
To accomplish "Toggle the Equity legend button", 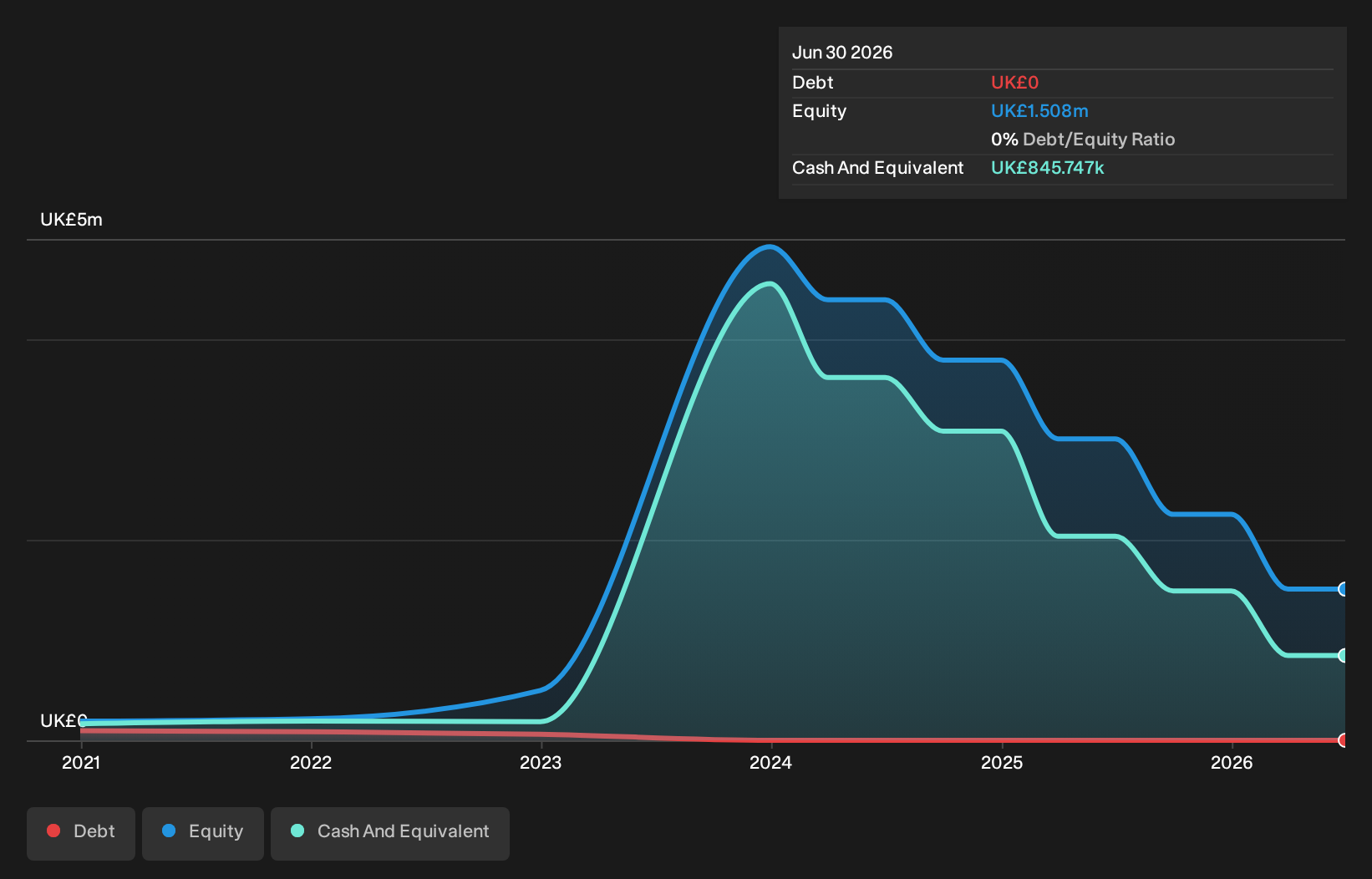I will 203,833.
